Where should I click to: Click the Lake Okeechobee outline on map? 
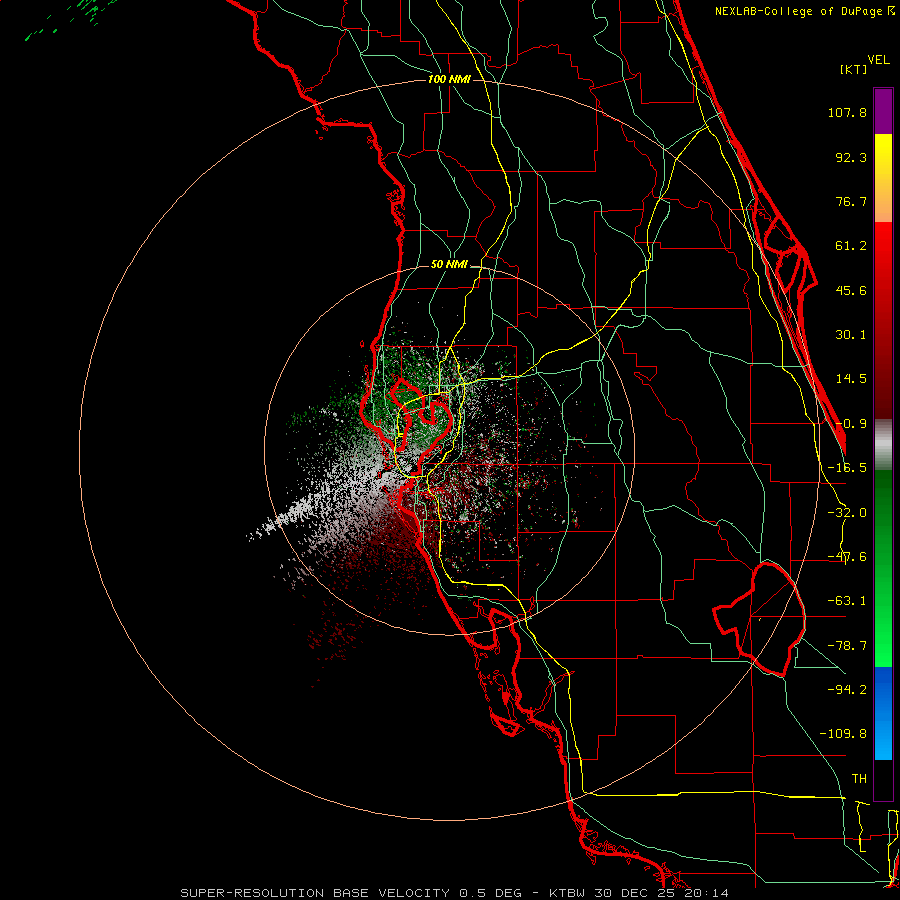point(759,619)
